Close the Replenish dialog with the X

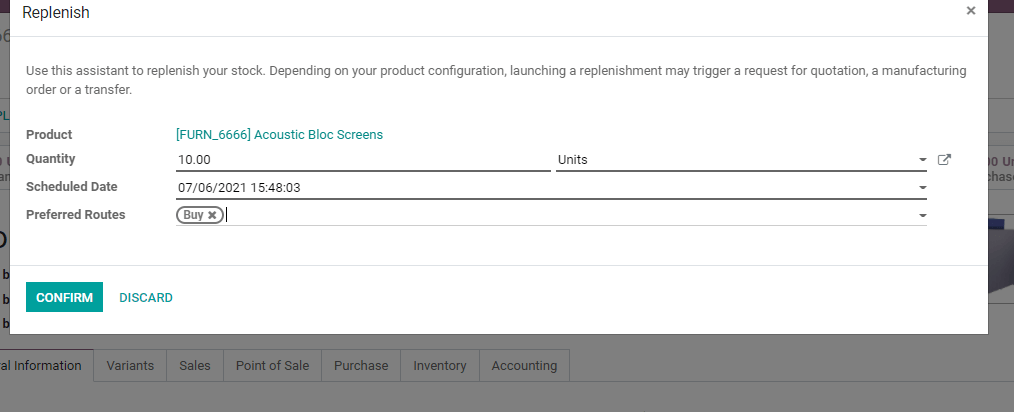(x=970, y=11)
